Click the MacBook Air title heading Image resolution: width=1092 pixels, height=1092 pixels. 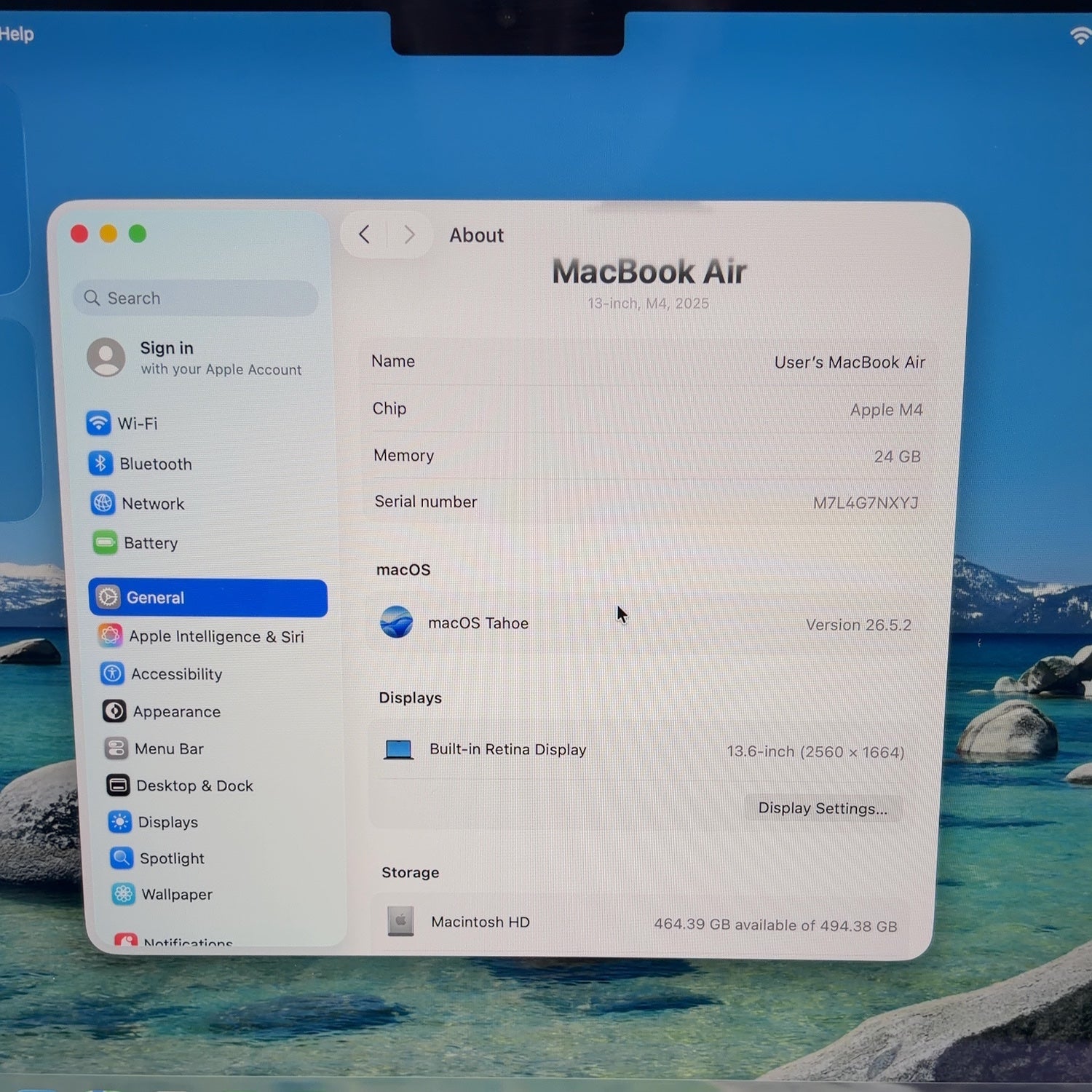coord(649,272)
